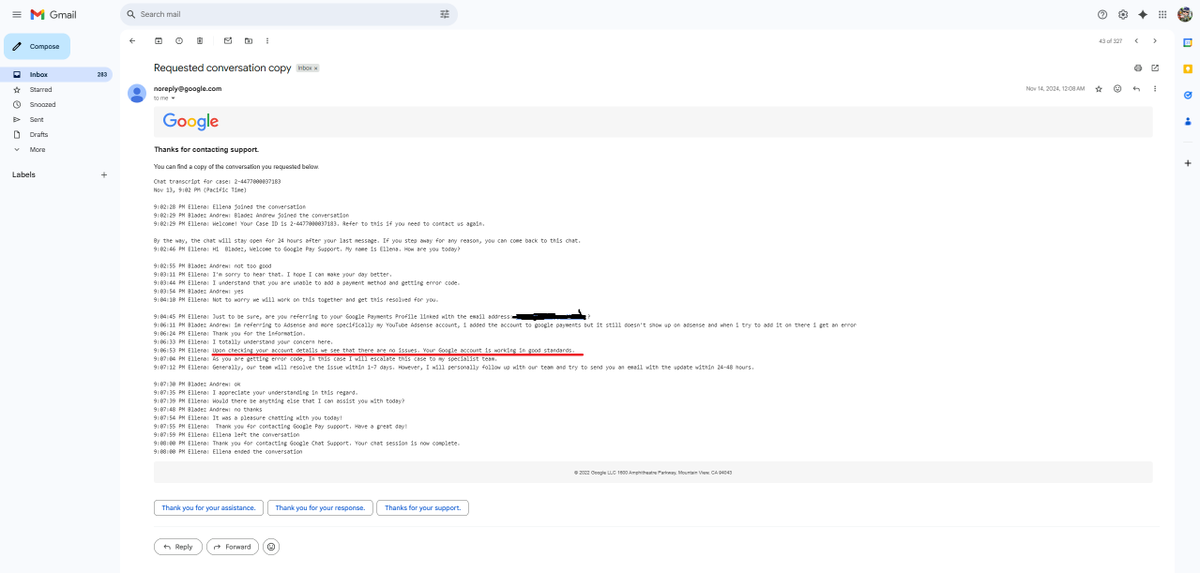Remove the Inbox label chip
1200x573 pixels.
316,68
